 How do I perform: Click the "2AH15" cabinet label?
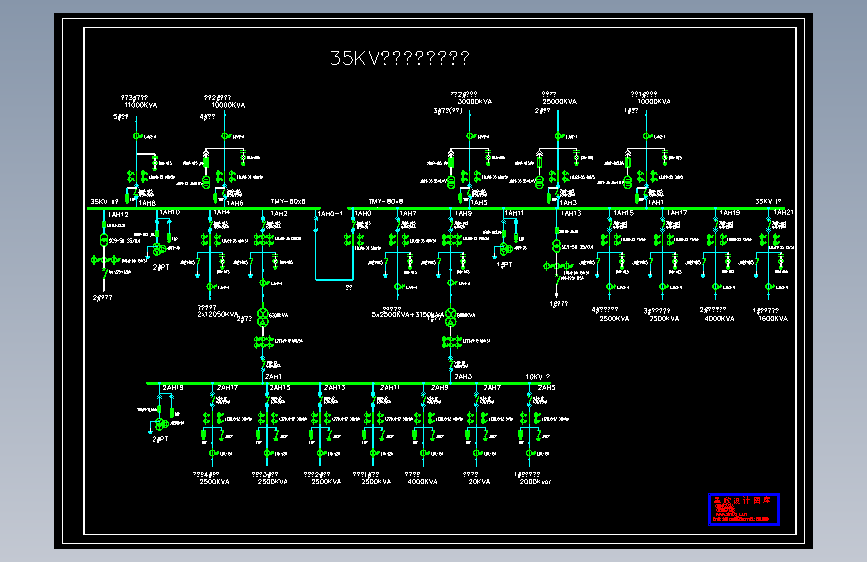[280, 388]
